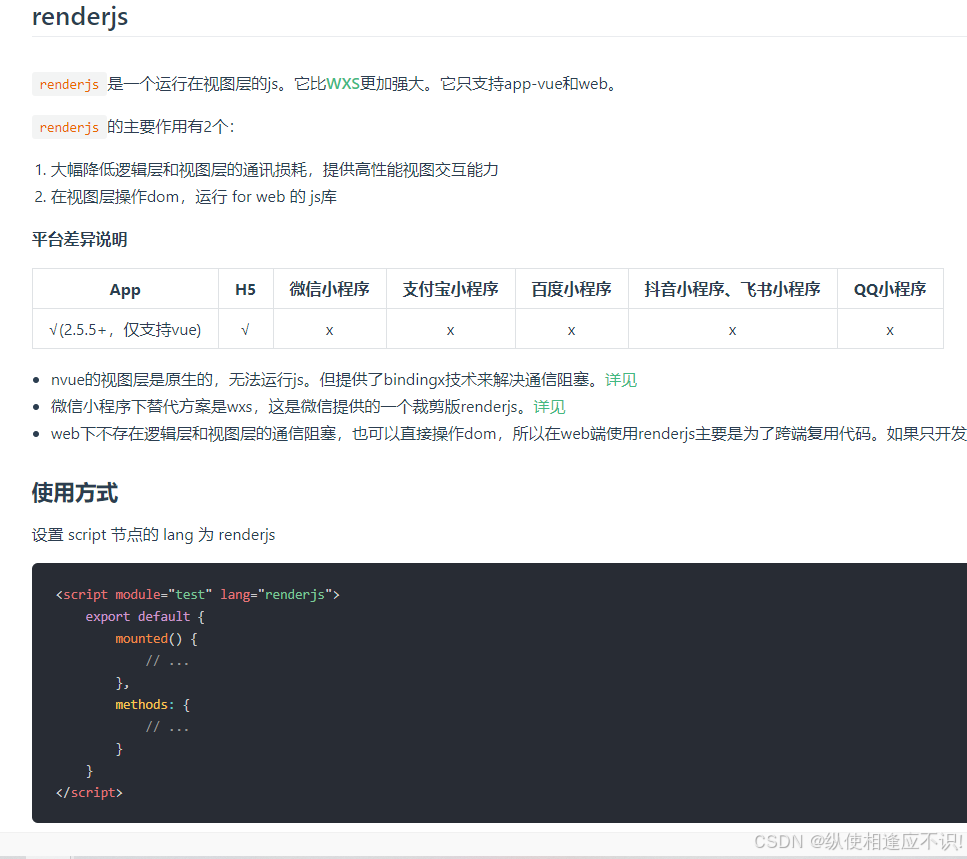This screenshot has width=967, height=859.
Task: Click the second inline renderjs code badge
Action: (67, 127)
